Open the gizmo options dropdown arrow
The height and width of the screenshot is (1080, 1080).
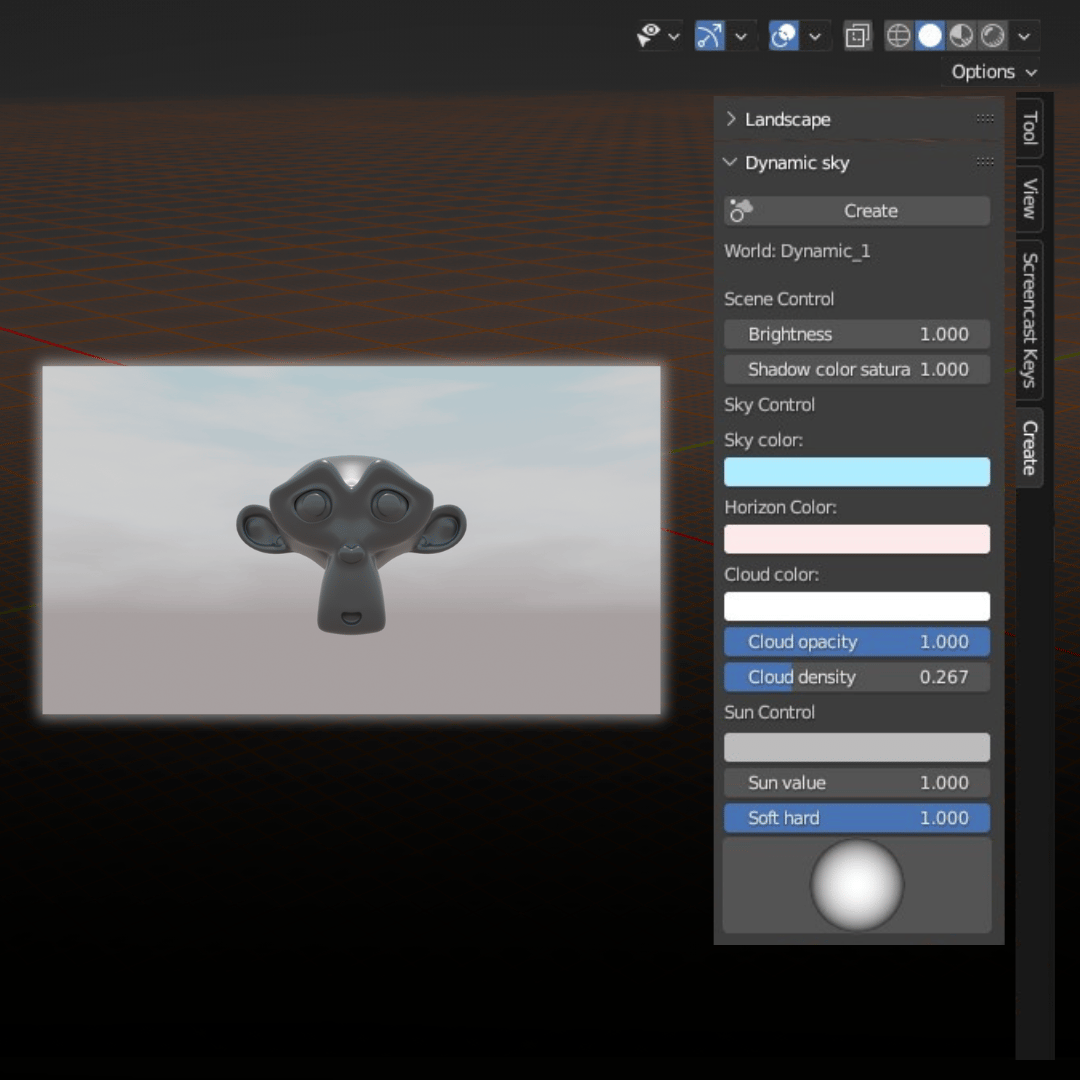tap(741, 37)
